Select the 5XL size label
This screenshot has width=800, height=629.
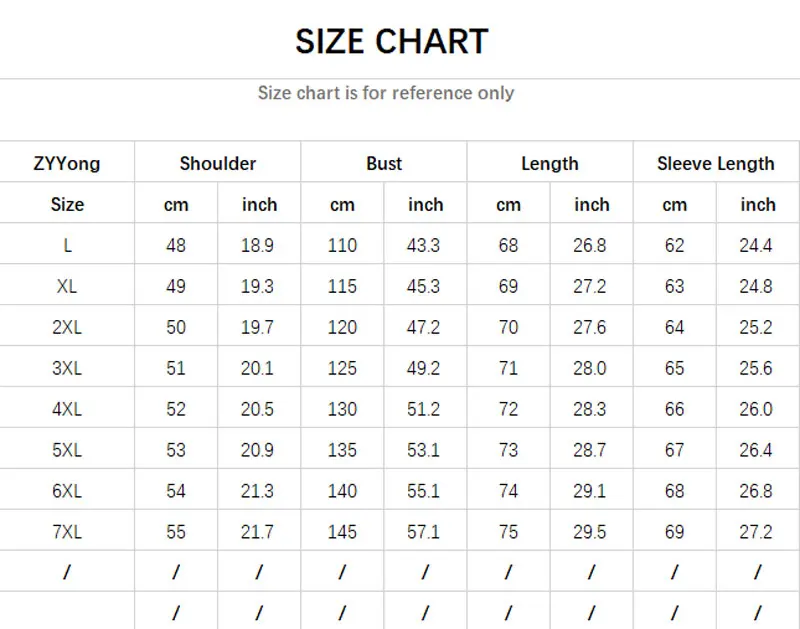67,450
